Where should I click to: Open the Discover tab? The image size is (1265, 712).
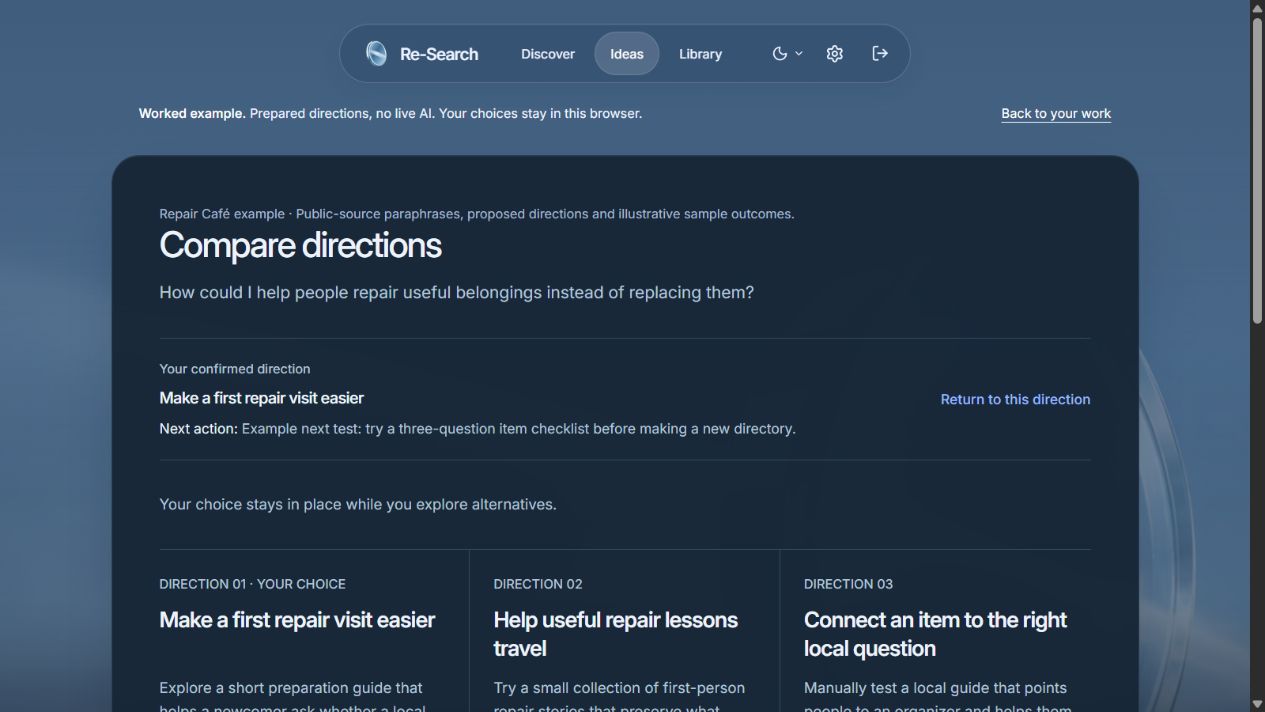click(x=548, y=54)
